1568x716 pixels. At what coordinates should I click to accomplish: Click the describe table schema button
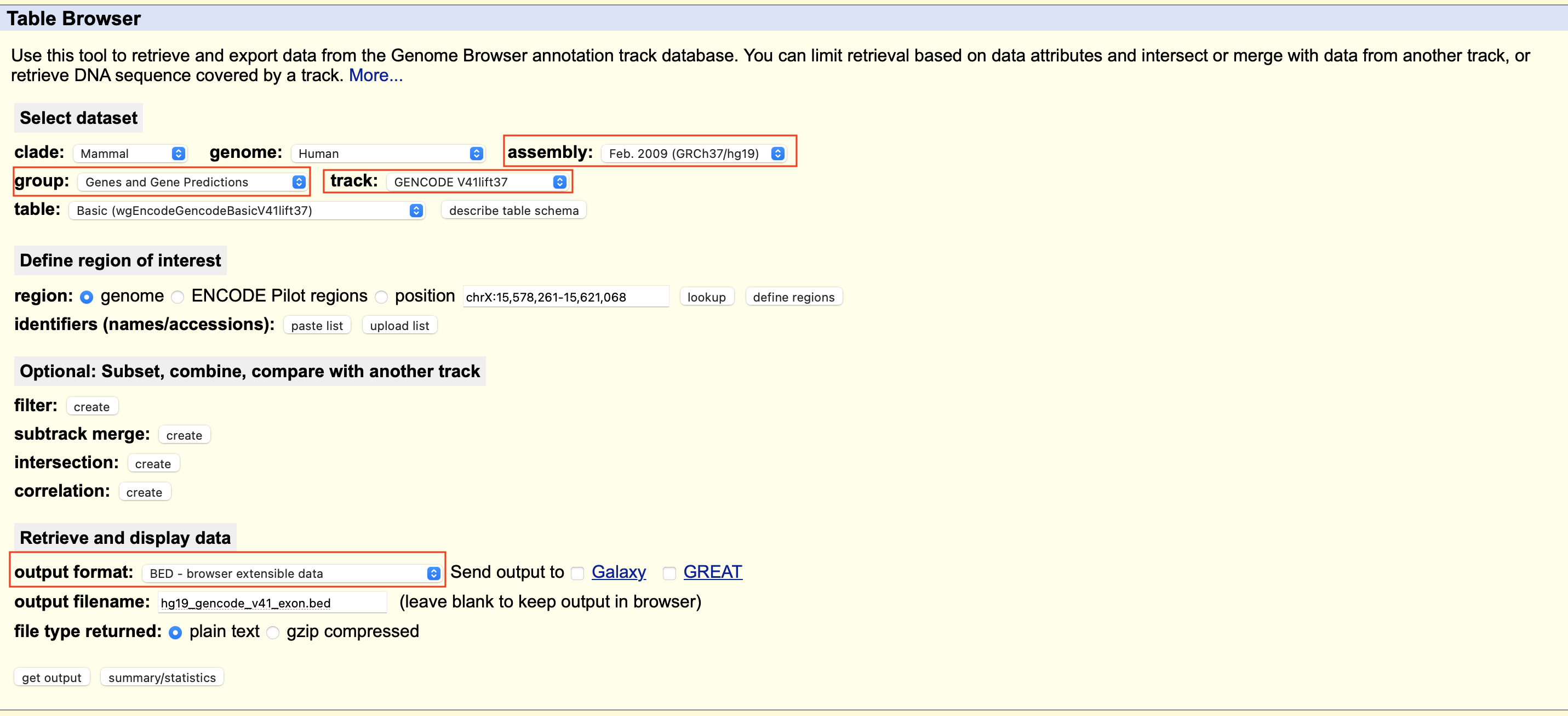click(x=513, y=210)
